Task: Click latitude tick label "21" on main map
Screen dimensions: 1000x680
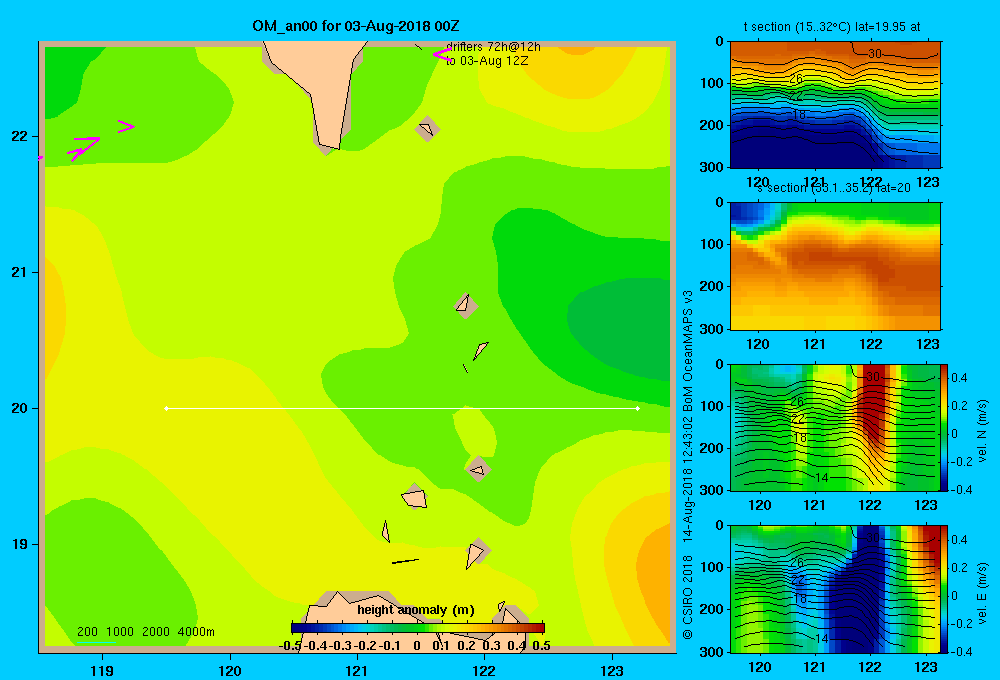Action: click(x=19, y=272)
